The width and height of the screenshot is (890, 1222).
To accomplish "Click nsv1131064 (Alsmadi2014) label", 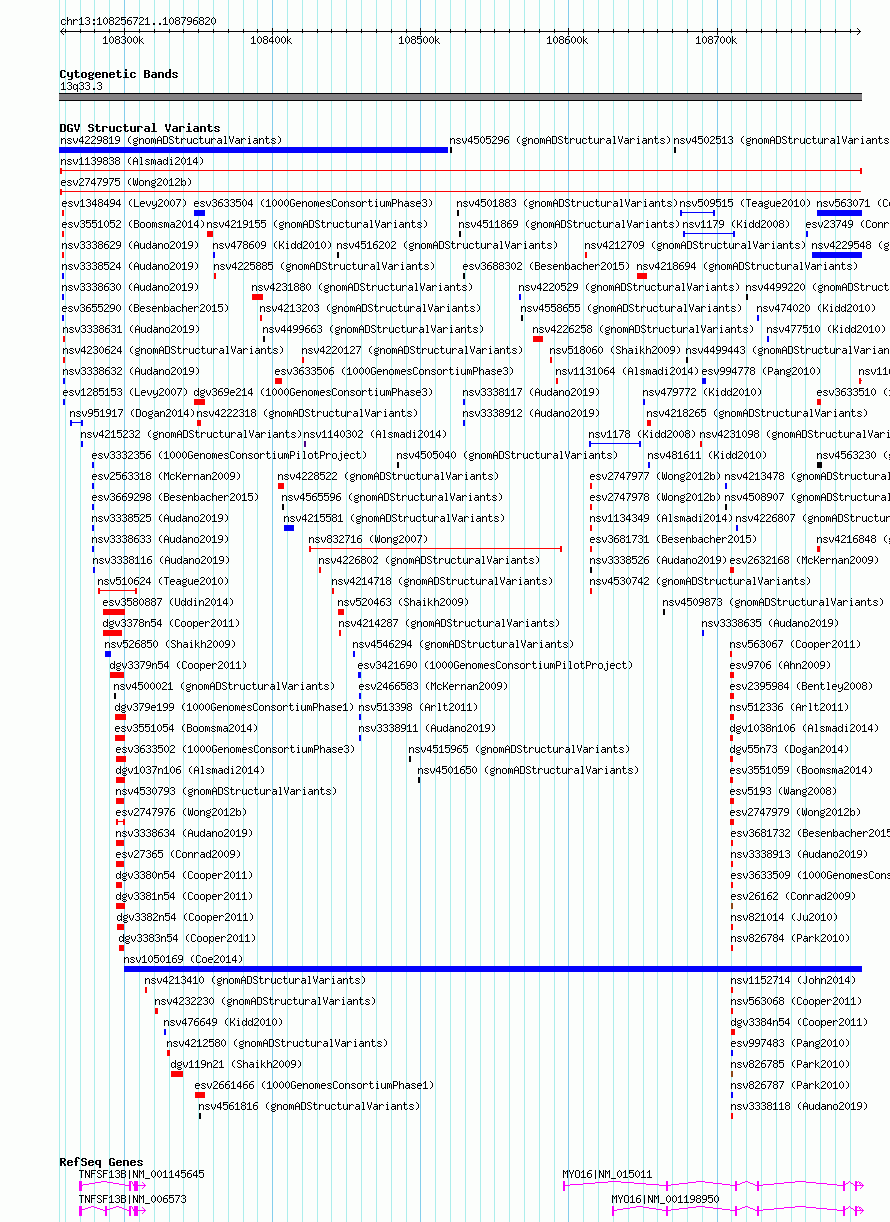I will 626,371.
